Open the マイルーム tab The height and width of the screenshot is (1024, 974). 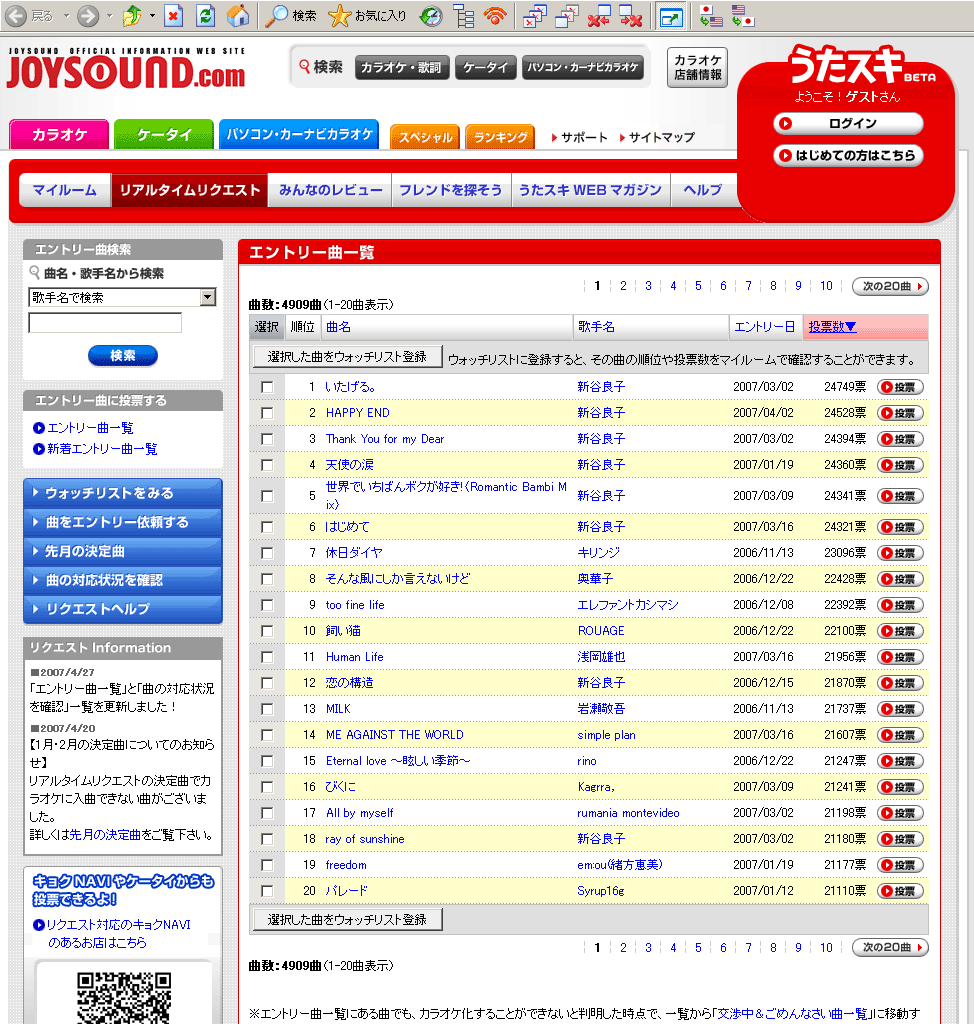[x=65, y=190]
